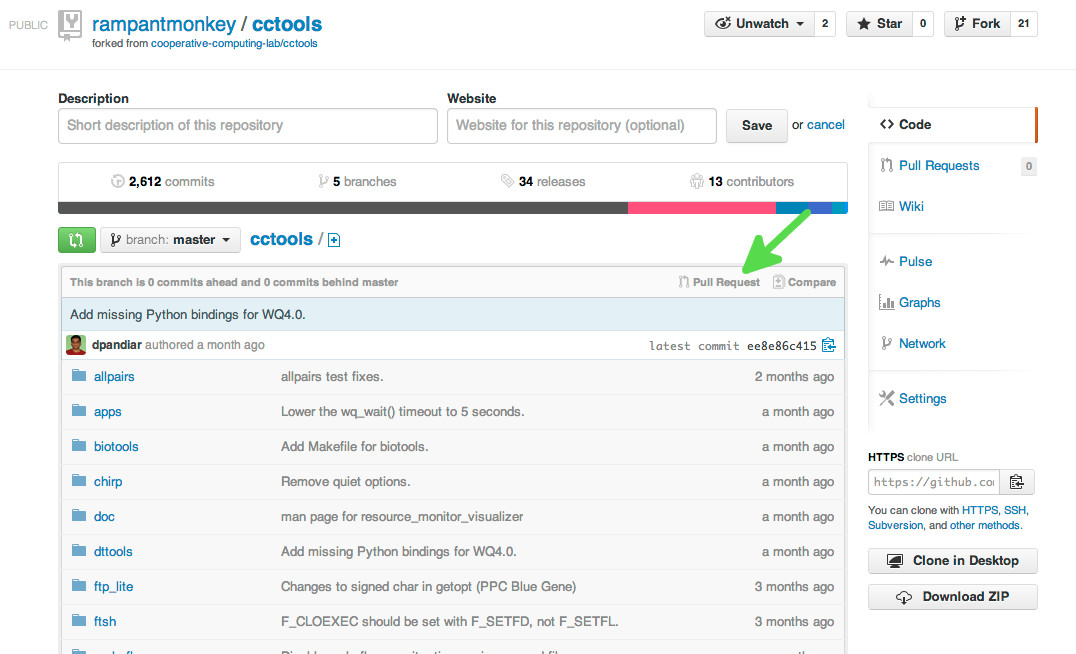Open the Network tab label

[922, 343]
